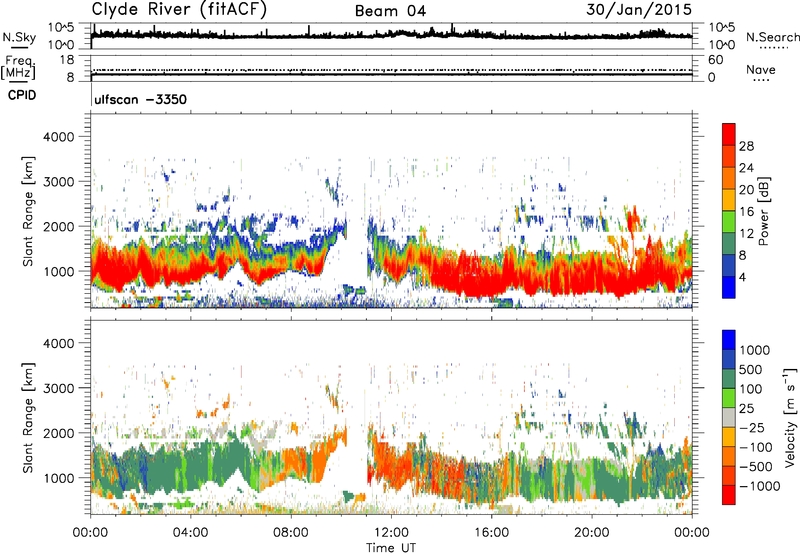Click the date '30/Jan/2015'
Screen dimensions: 800x554
click(x=639, y=9)
